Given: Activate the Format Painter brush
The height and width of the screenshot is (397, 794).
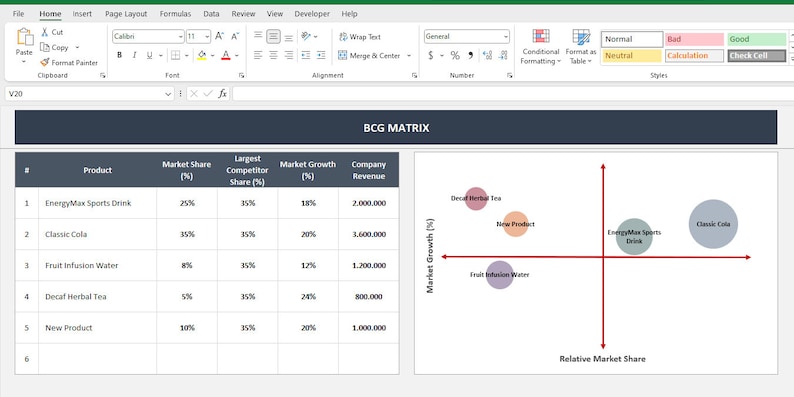Looking at the screenshot, I should tap(45, 62).
